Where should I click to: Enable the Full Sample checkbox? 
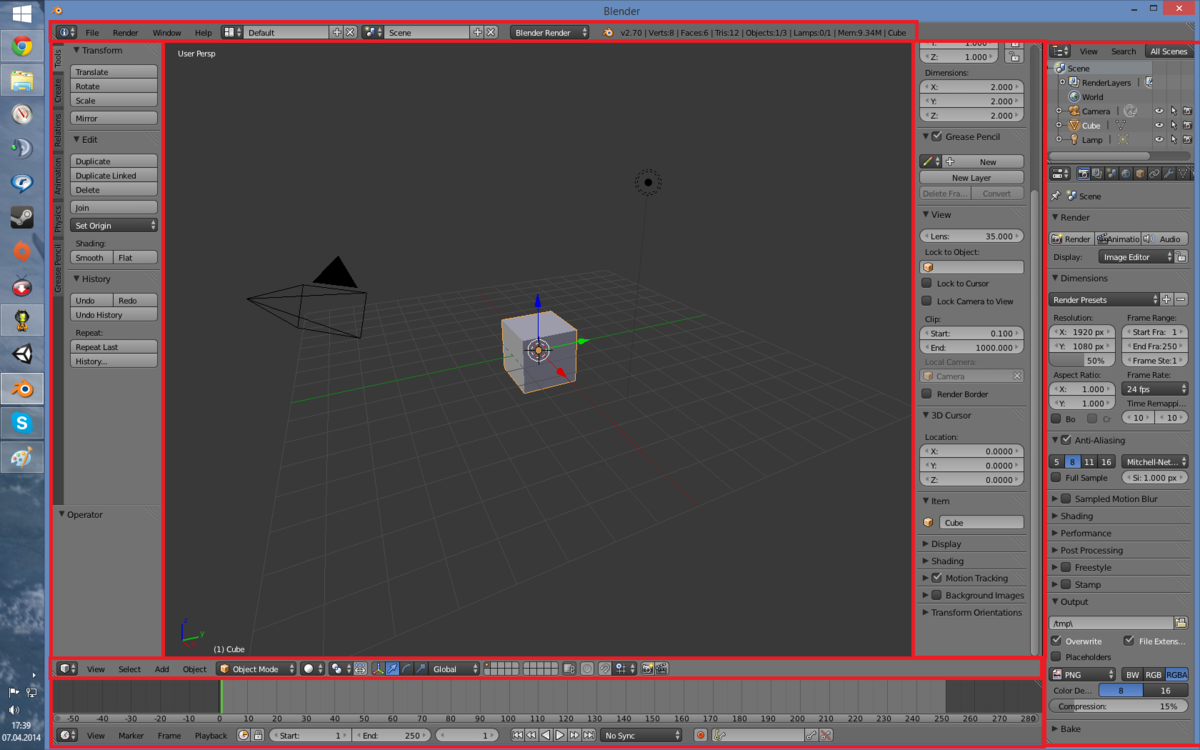coord(1056,478)
